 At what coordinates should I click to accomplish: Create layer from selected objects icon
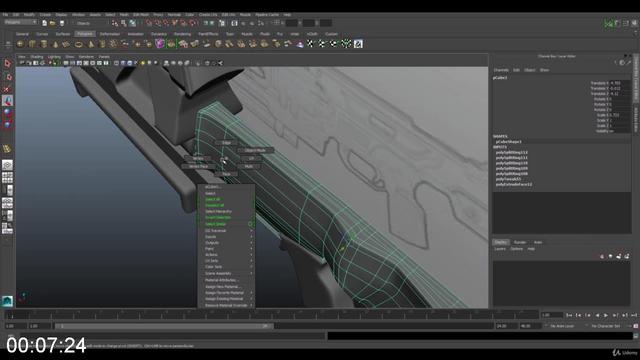627,256
